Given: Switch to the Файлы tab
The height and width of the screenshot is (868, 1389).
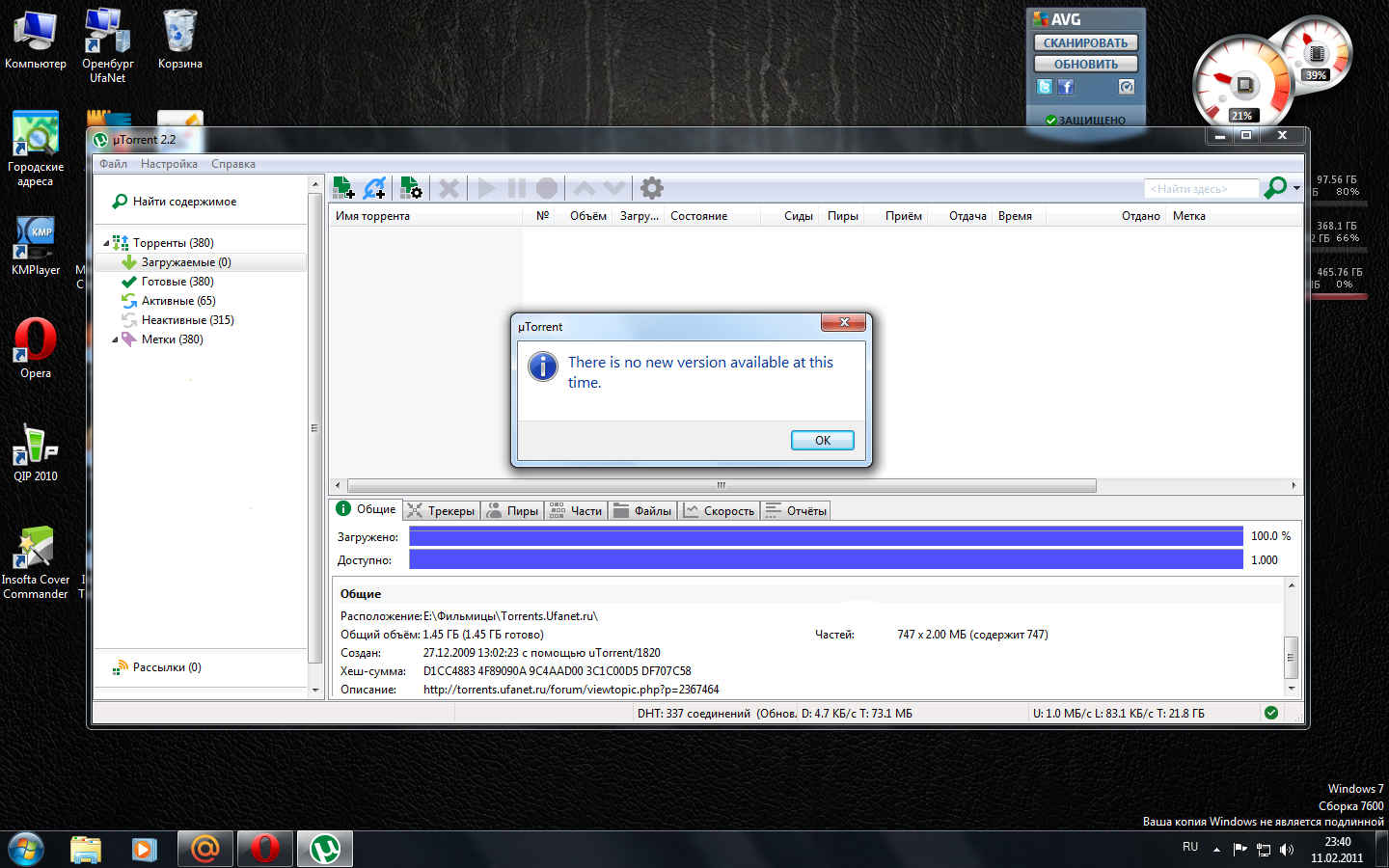Looking at the screenshot, I should 642,511.
